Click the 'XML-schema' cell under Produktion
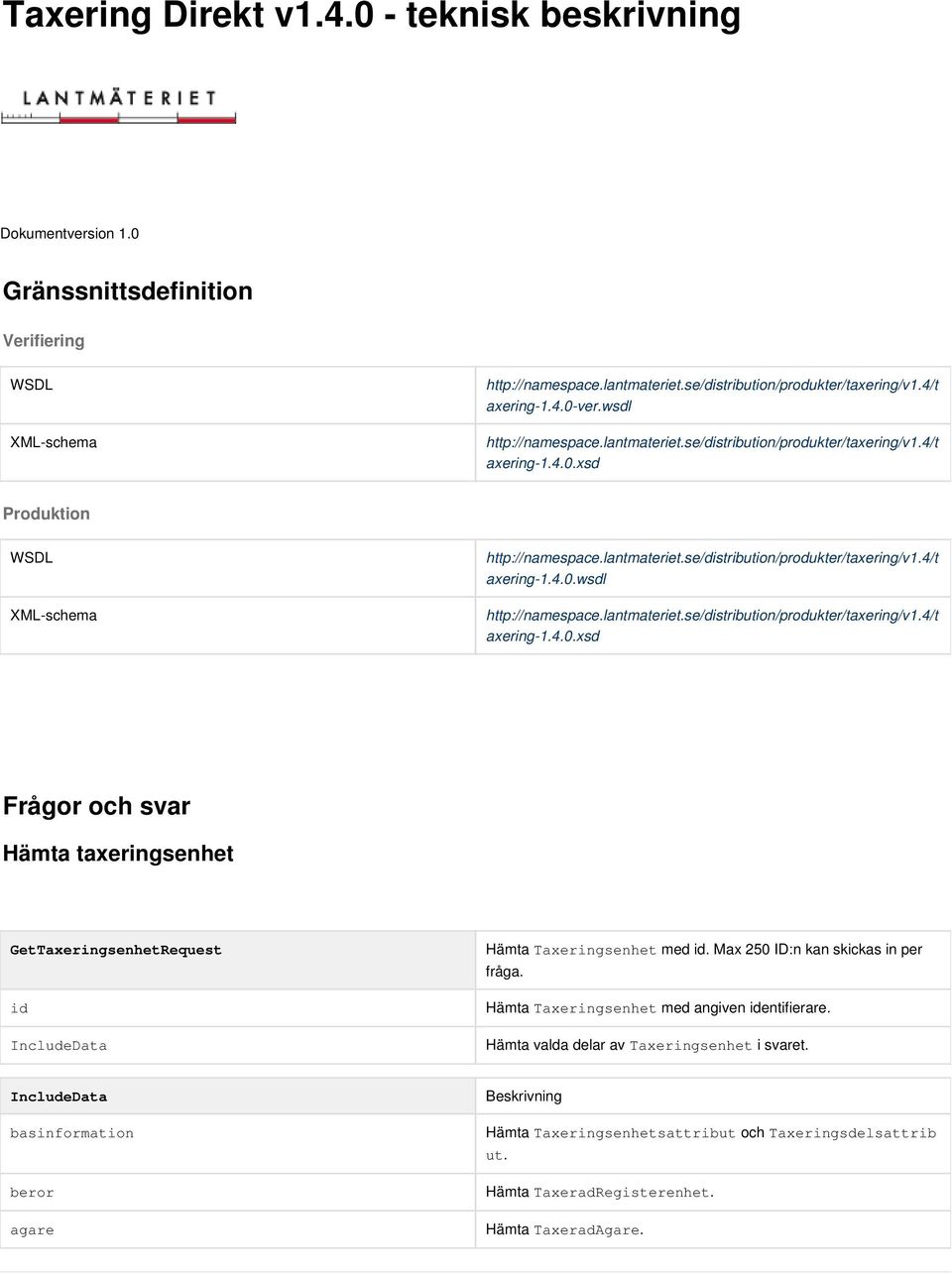The image size is (952, 1274). pyautogui.click(x=238, y=626)
